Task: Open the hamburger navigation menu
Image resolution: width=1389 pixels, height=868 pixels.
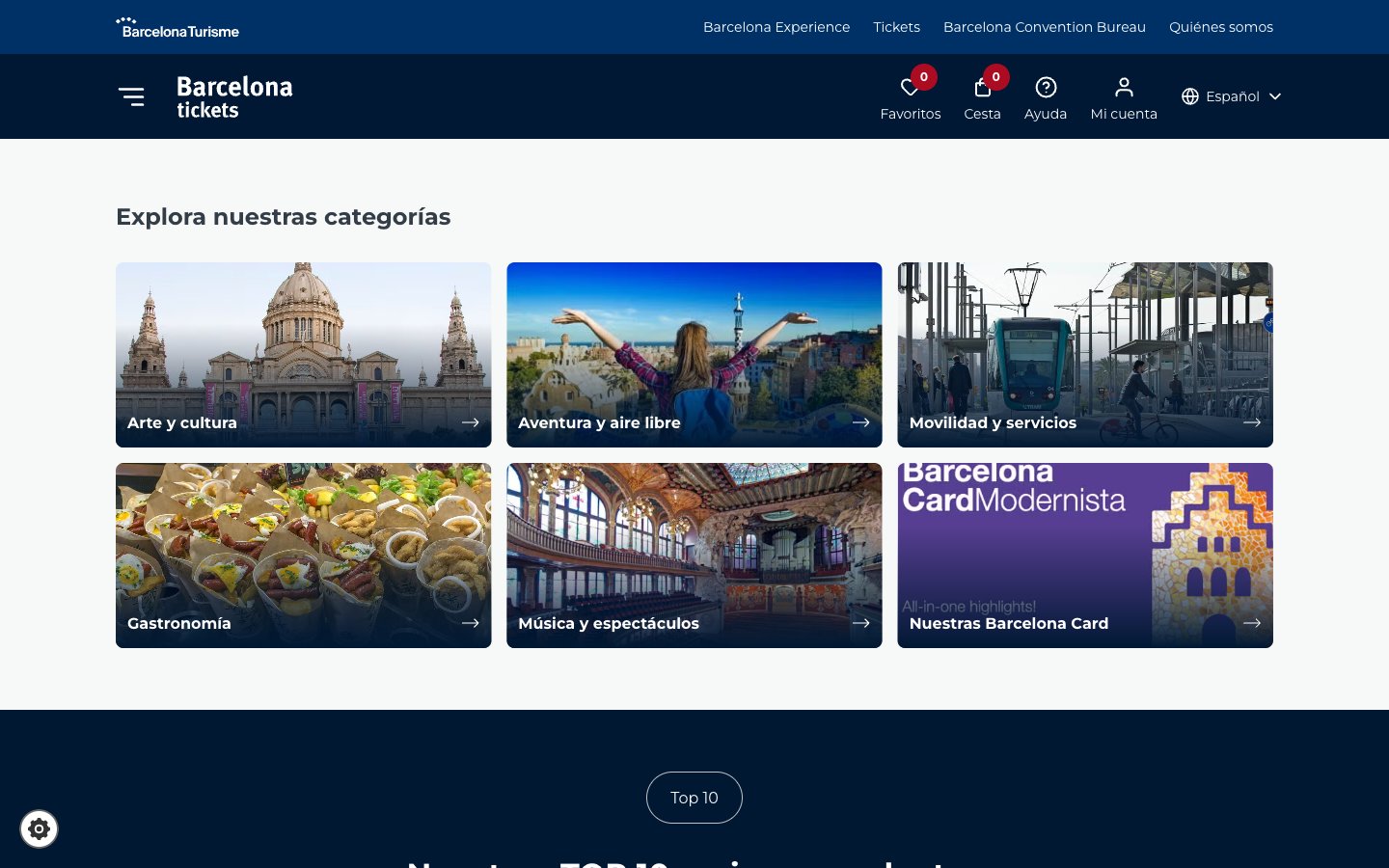Action: pyautogui.click(x=131, y=96)
